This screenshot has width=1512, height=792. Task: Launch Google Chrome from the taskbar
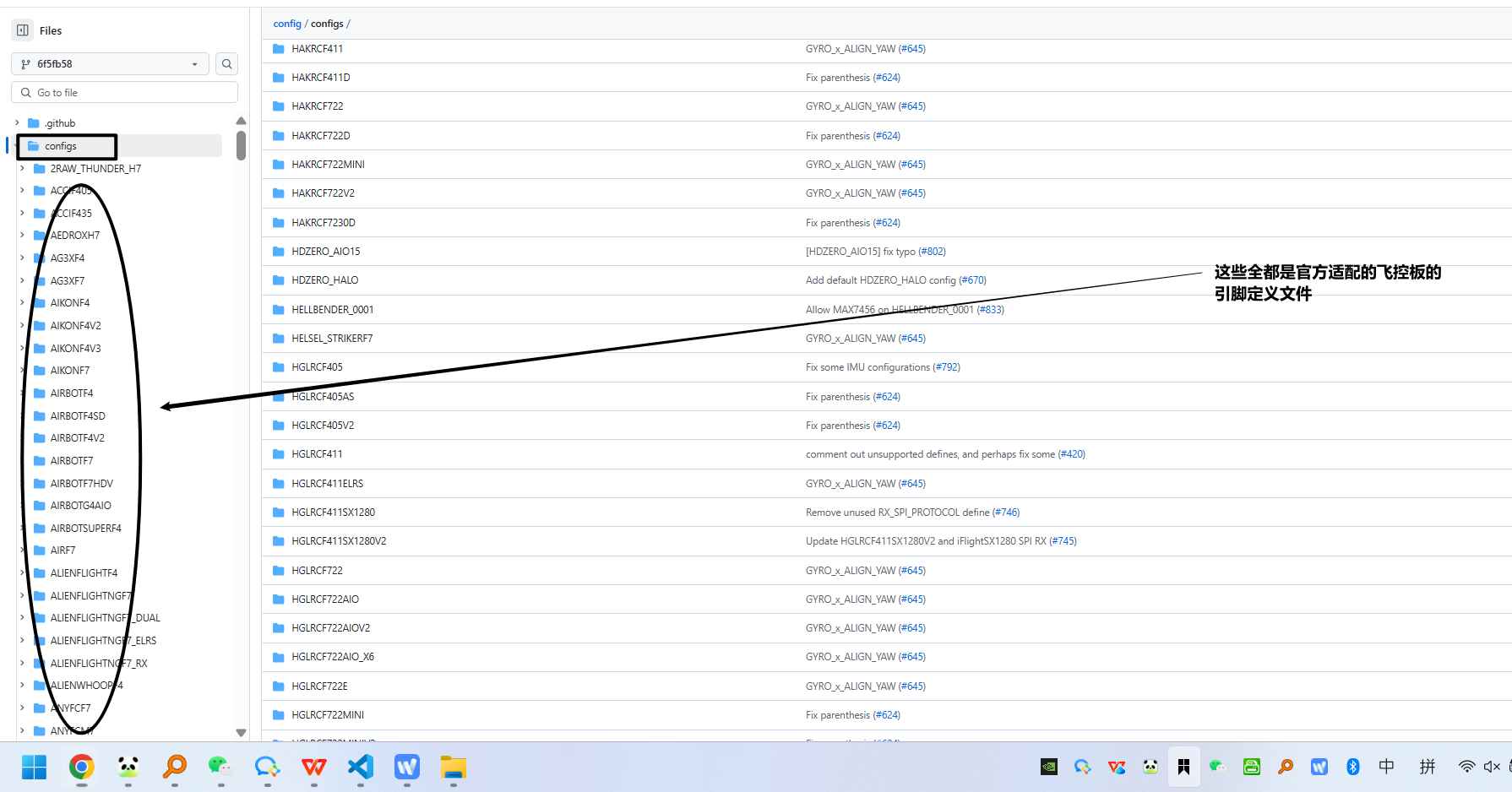81,767
